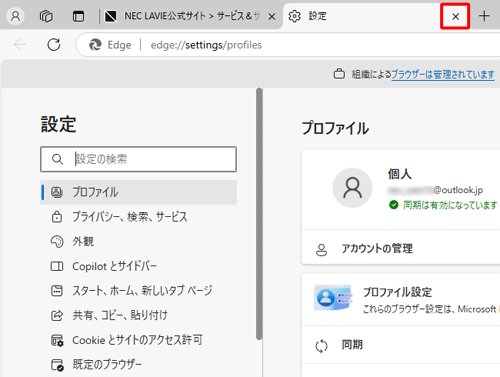Open Cookie とサイトのアクセス許可 settings
This screenshot has width=500, height=377.
coord(139,340)
